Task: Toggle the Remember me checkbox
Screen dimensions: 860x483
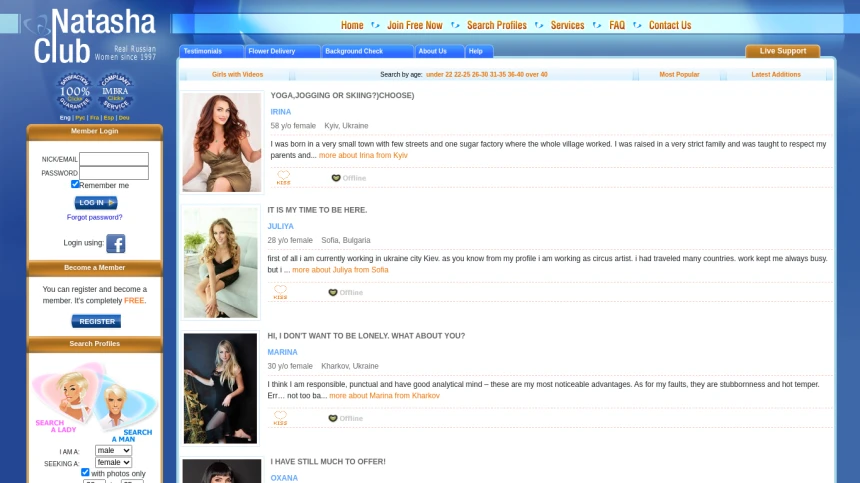Action: pyautogui.click(x=75, y=184)
